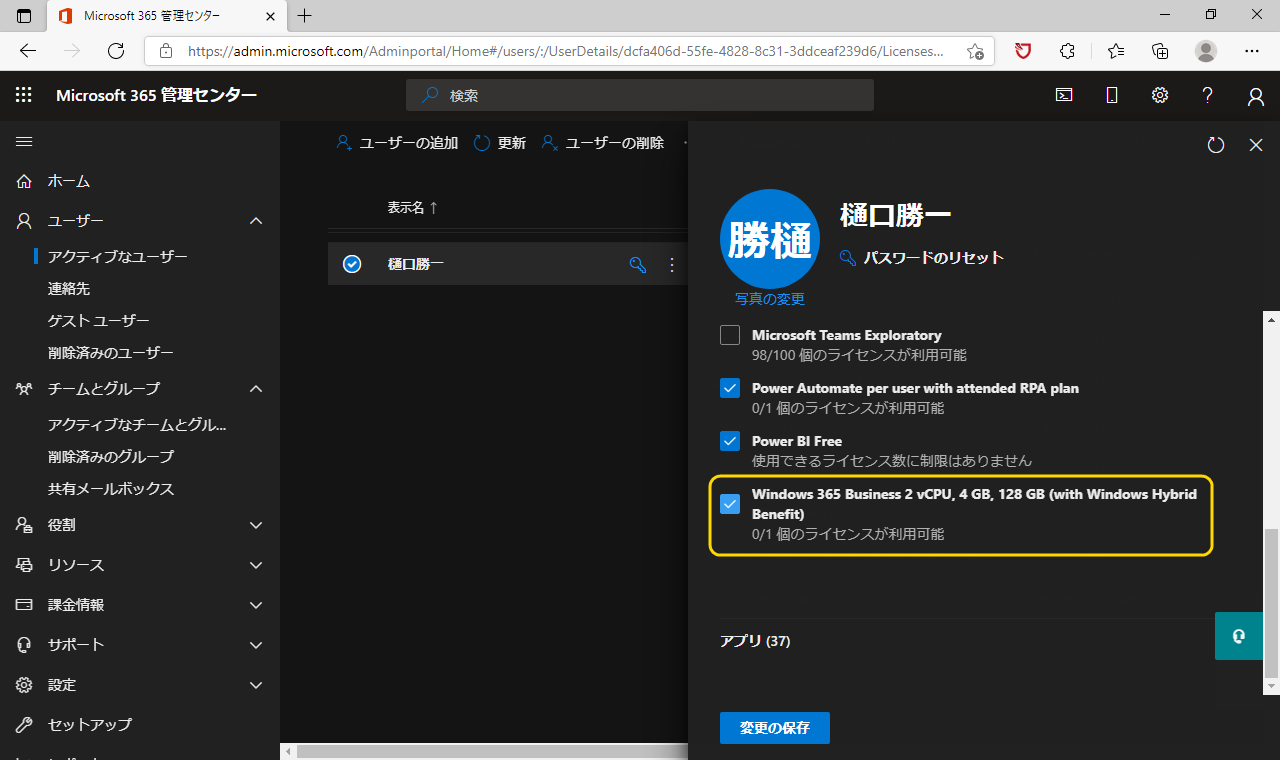Viewport: 1280px width, 760px height.
Task: Open a new browser tab
Action: [305, 16]
